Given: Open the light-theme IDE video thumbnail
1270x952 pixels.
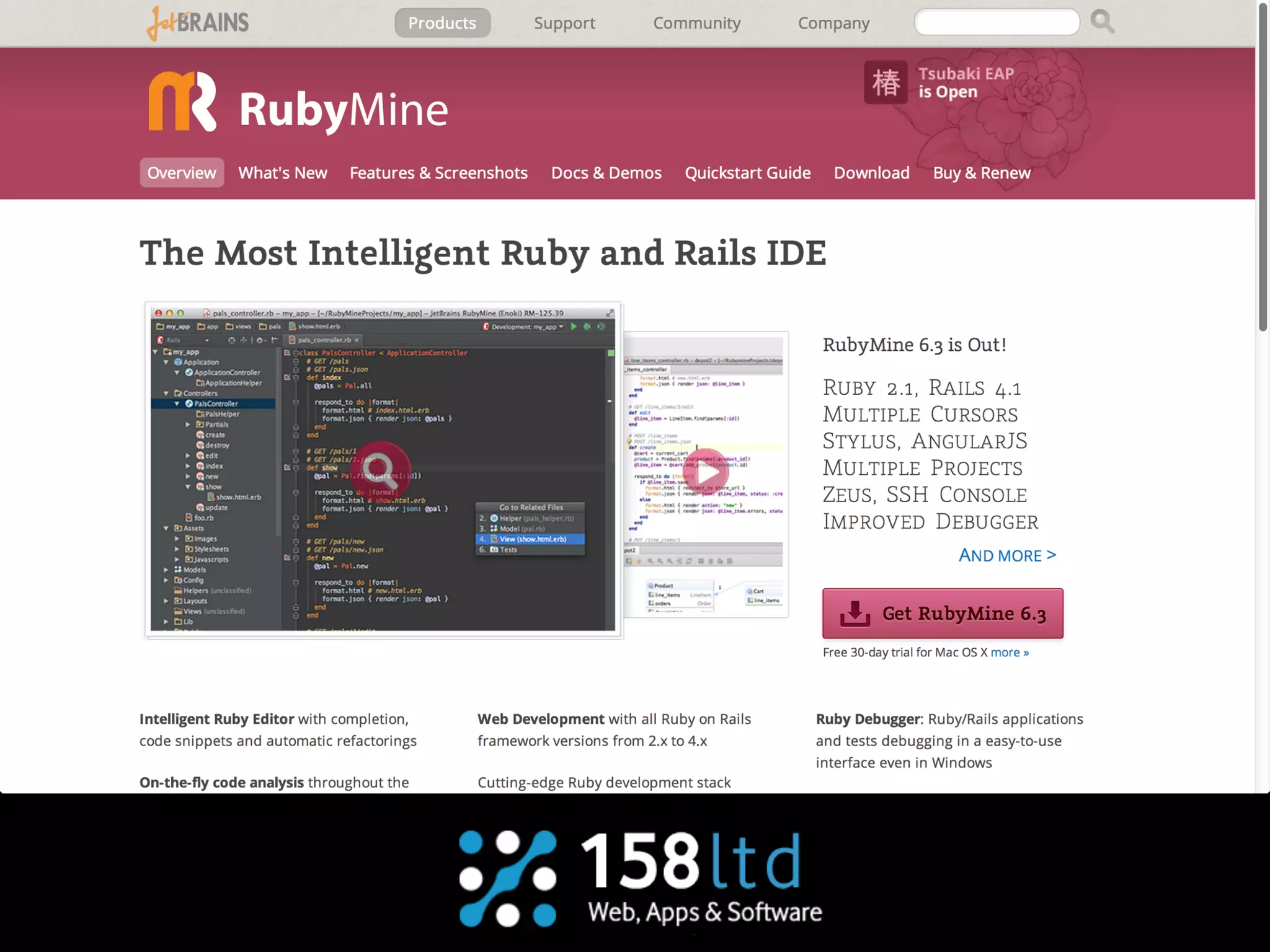Looking at the screenshot, I should click(706, 474).
